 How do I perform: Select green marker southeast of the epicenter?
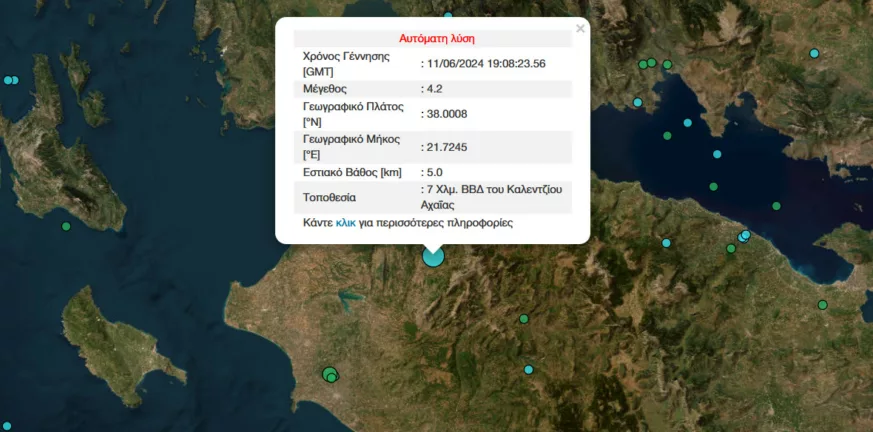(523, 319)
